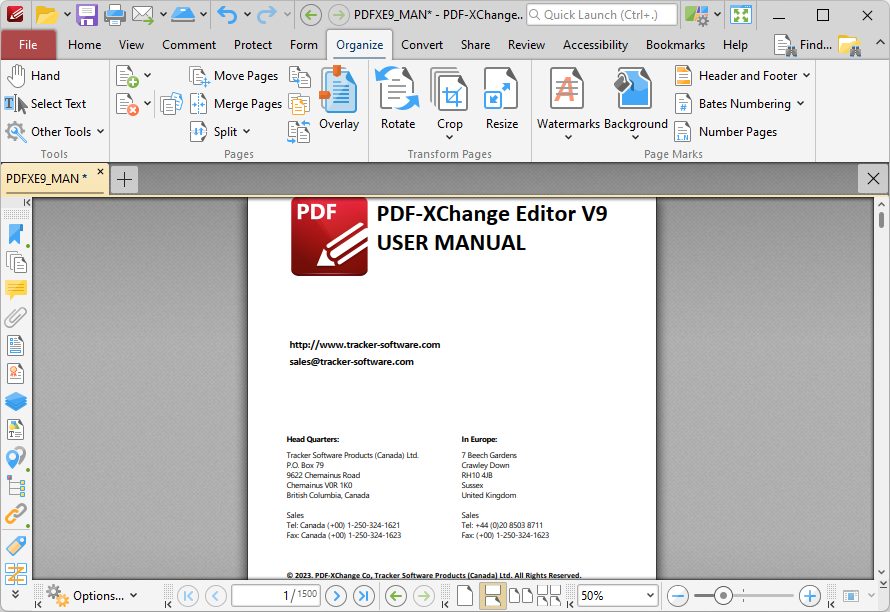Click the Resize pages icon

click(502, 98)
